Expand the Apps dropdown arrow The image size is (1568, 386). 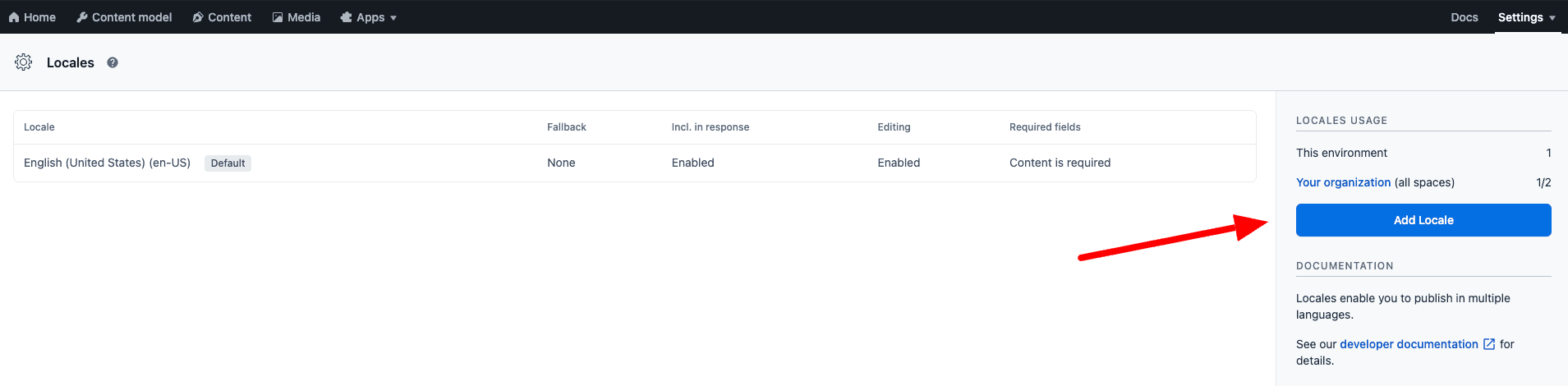point(393,18)
